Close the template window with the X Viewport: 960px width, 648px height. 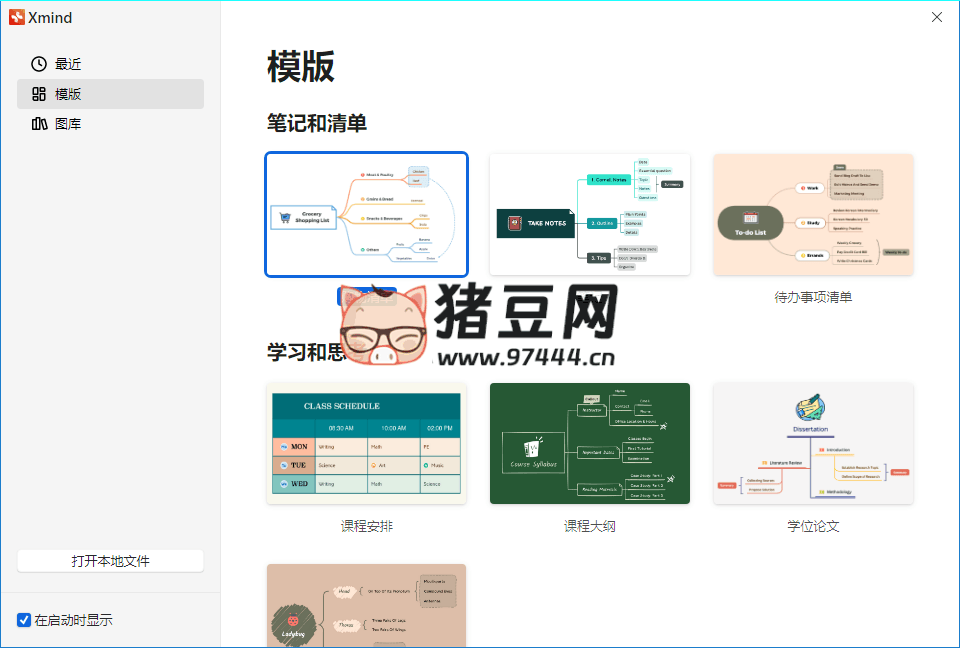coord(936,17)
